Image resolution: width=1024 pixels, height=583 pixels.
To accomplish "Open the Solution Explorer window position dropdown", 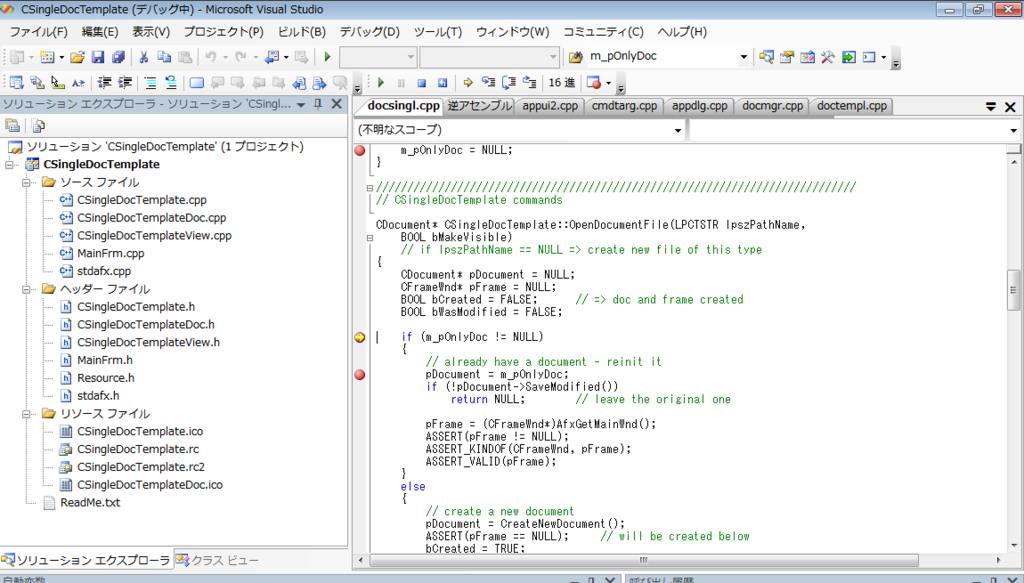I will [x=301, y=104].
